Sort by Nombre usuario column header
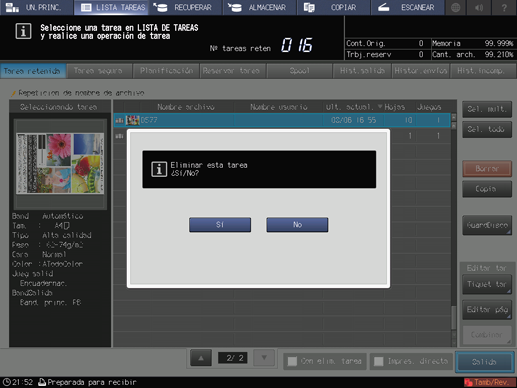The image size is (517, 388). click(279, 107)
